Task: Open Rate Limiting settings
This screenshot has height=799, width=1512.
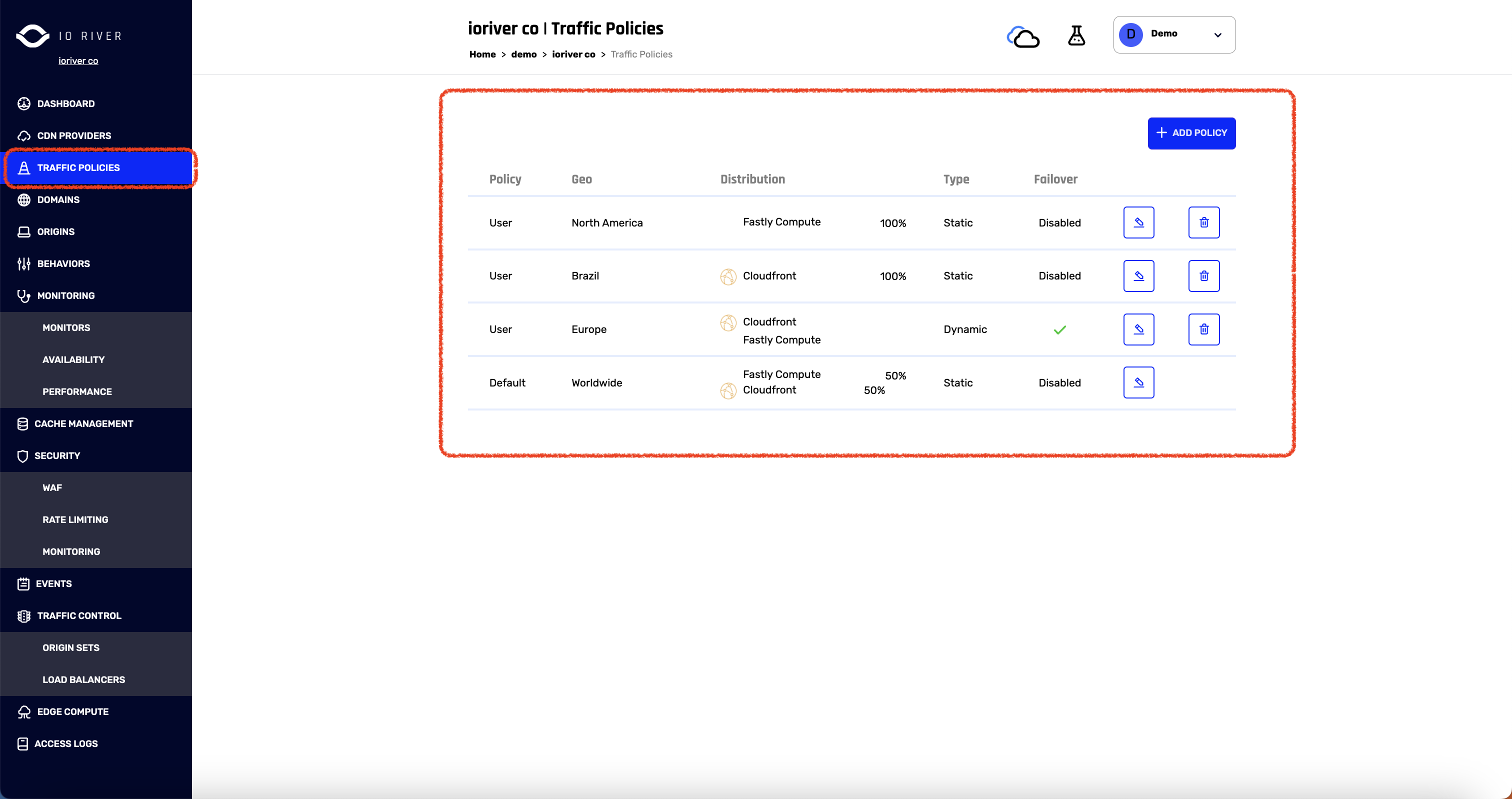Action: click(x=75, y=519)
